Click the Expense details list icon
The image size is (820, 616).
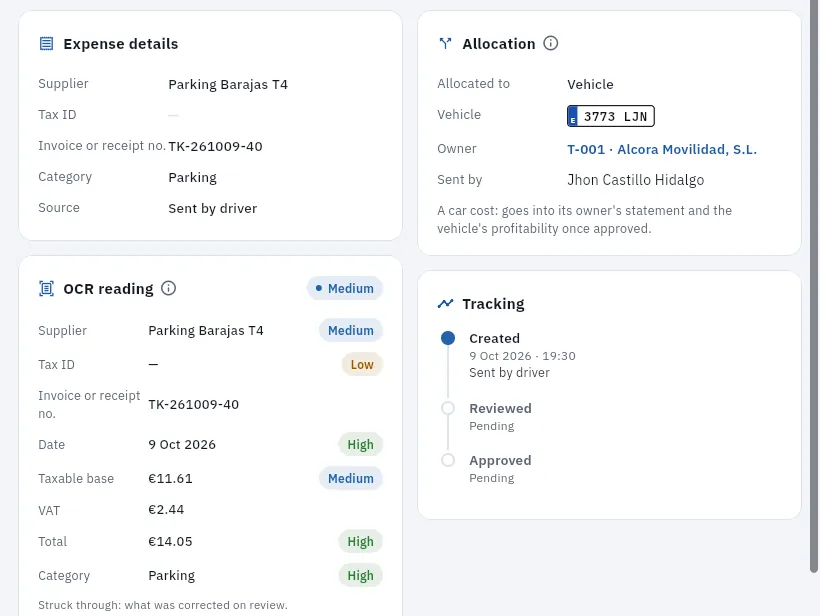(x=47, y=43)
